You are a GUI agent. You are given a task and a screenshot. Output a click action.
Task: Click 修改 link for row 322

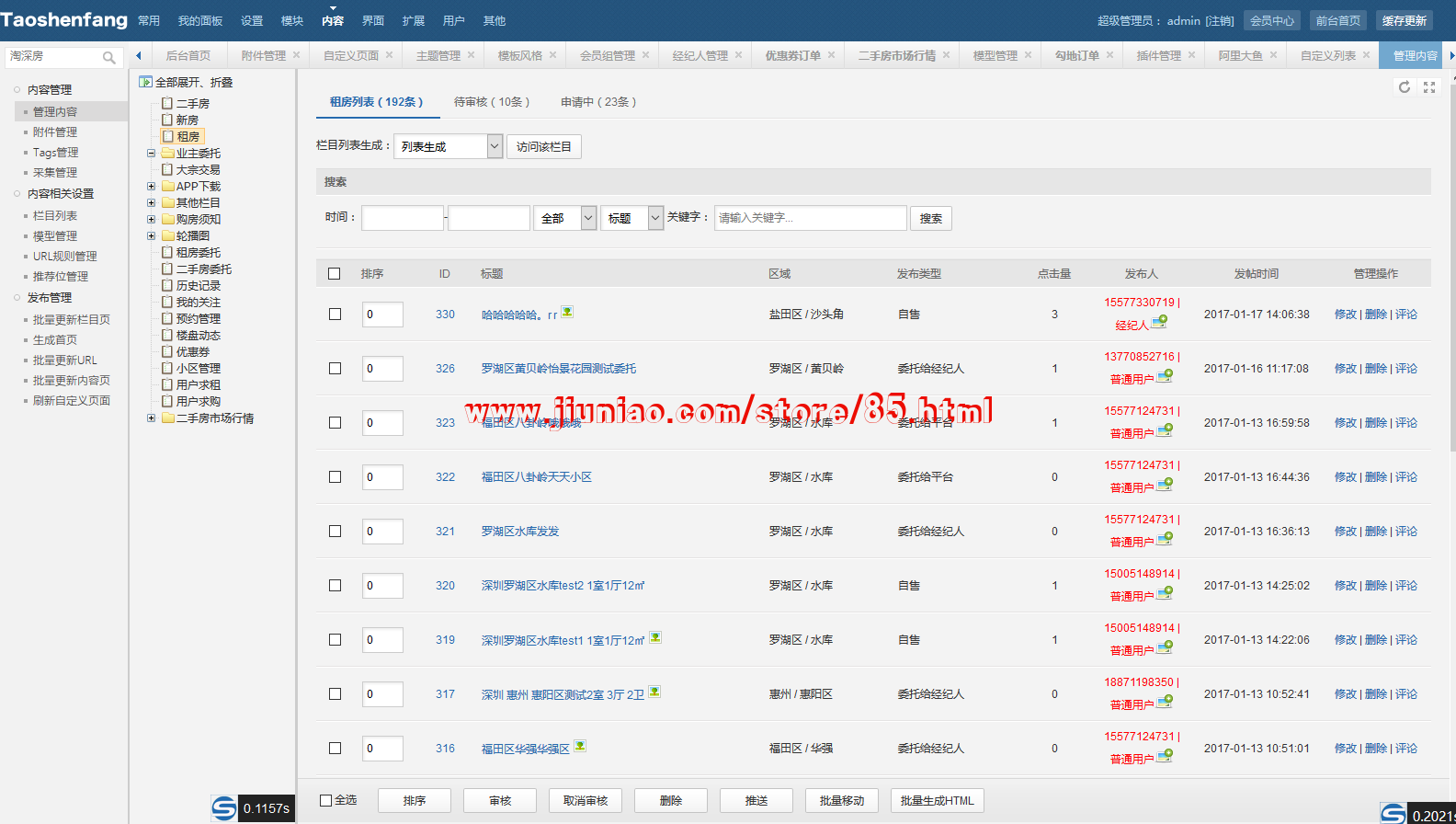pos(1345,477)
